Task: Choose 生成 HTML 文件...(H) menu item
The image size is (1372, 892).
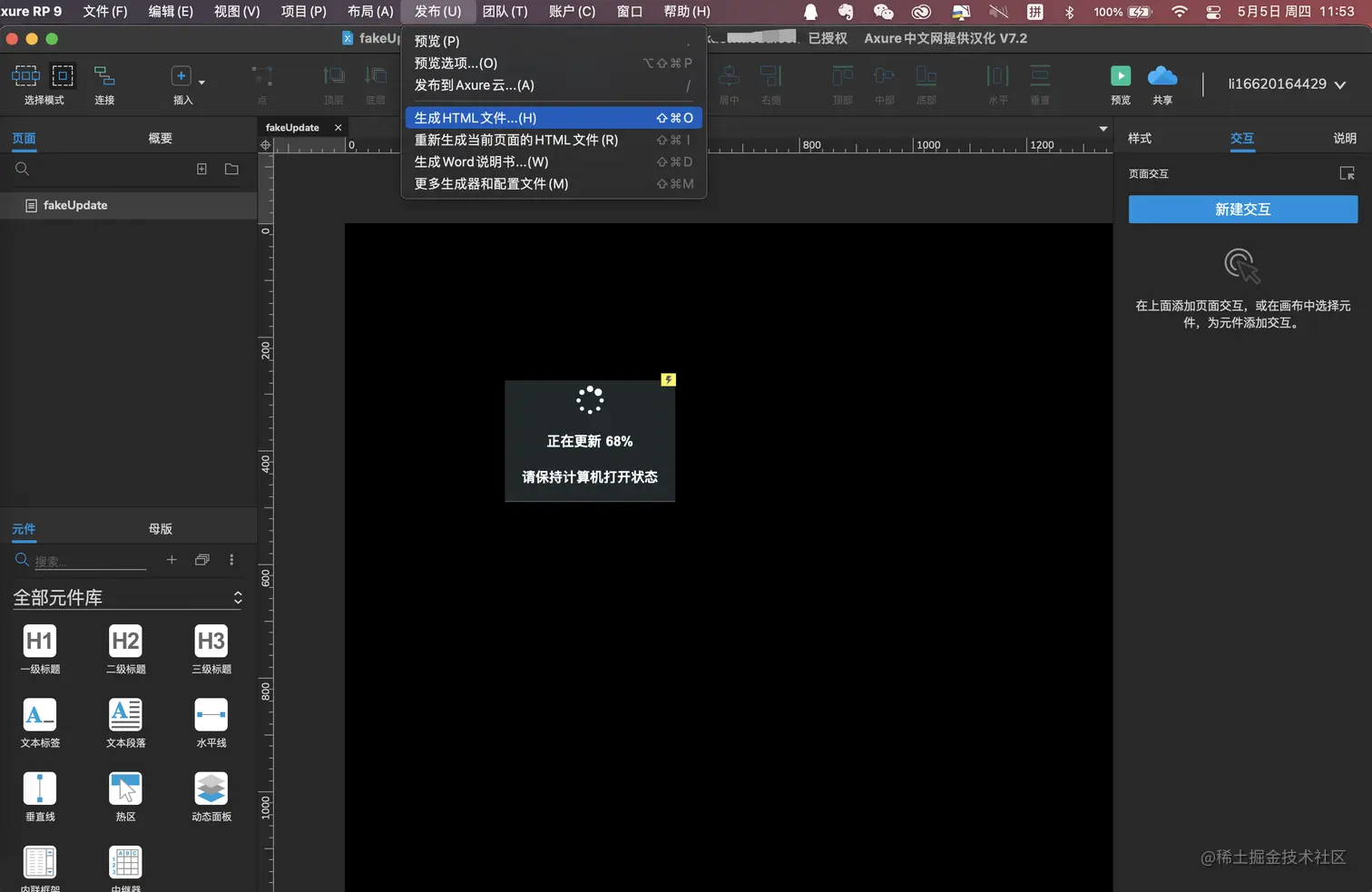Action: [554, 118]
